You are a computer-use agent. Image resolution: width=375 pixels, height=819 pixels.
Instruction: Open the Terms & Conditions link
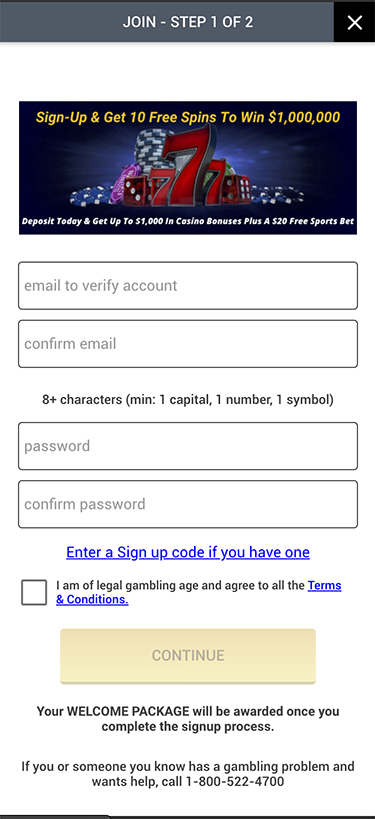pos(198,592)
